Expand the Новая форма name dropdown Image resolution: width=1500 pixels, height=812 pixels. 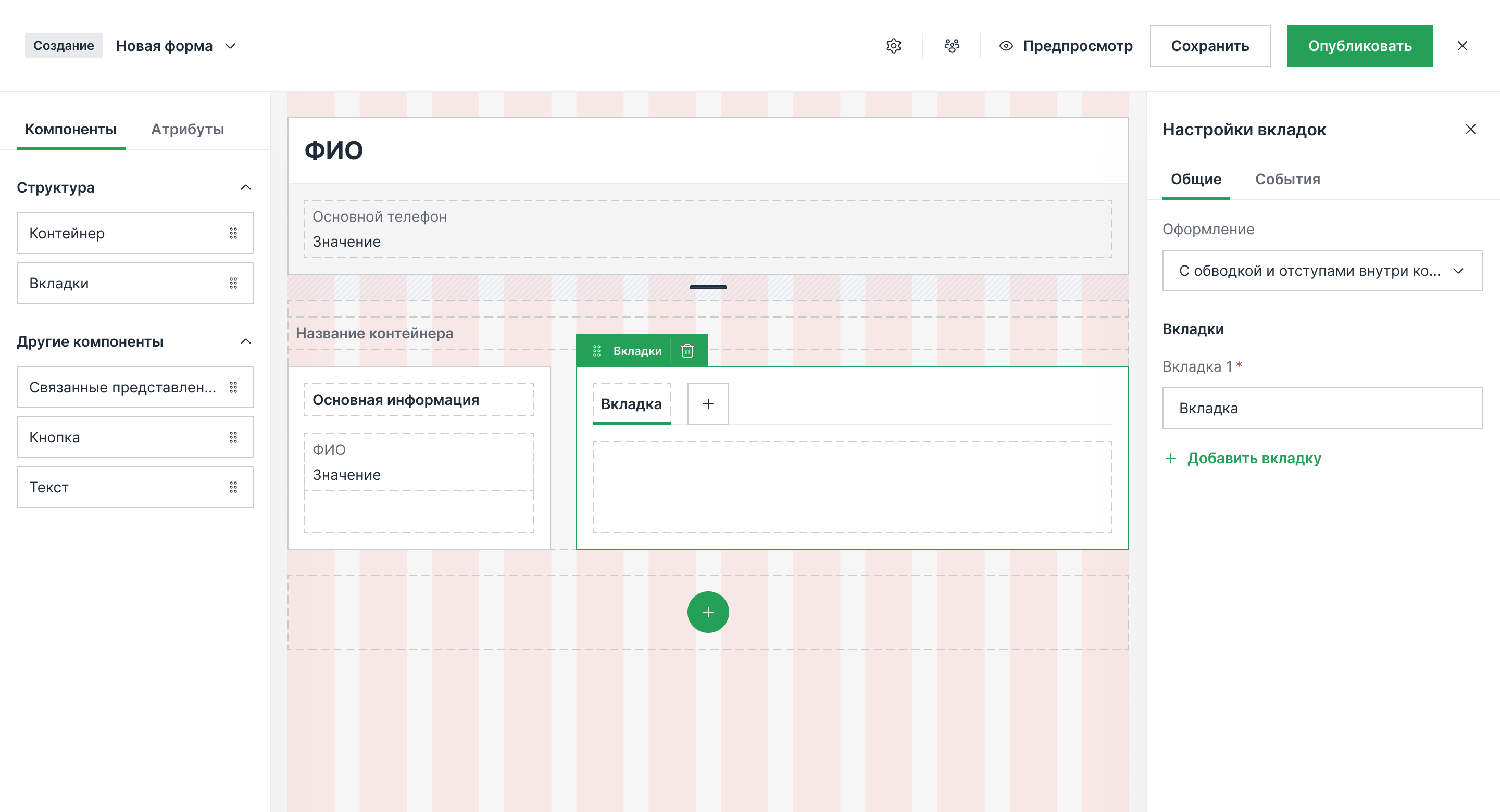(230, 46)
